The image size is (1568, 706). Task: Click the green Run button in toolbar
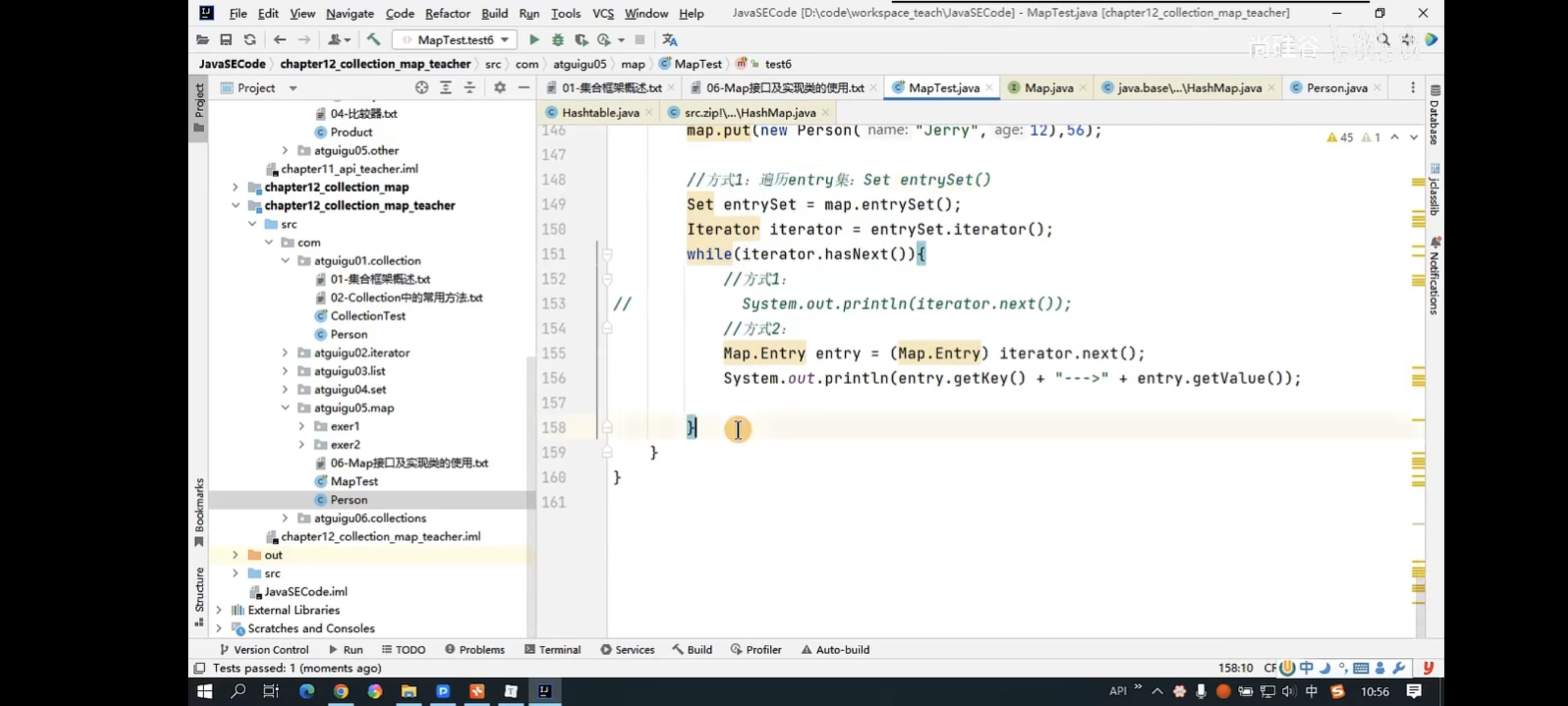534,39
